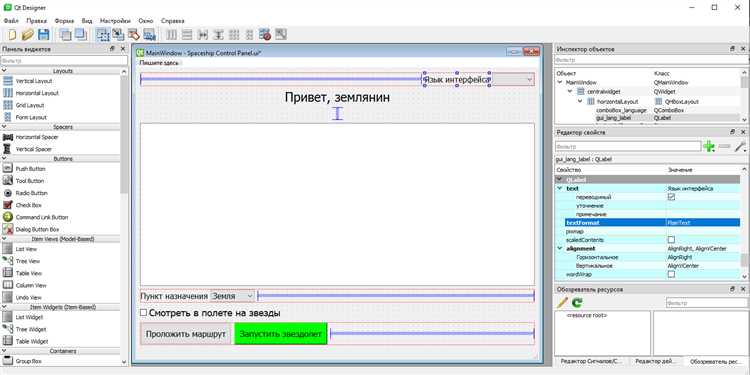Open the Земля destination dropdown
Image resolution: width=750 pixels, height=375 pixels.
tap(232, 296)
